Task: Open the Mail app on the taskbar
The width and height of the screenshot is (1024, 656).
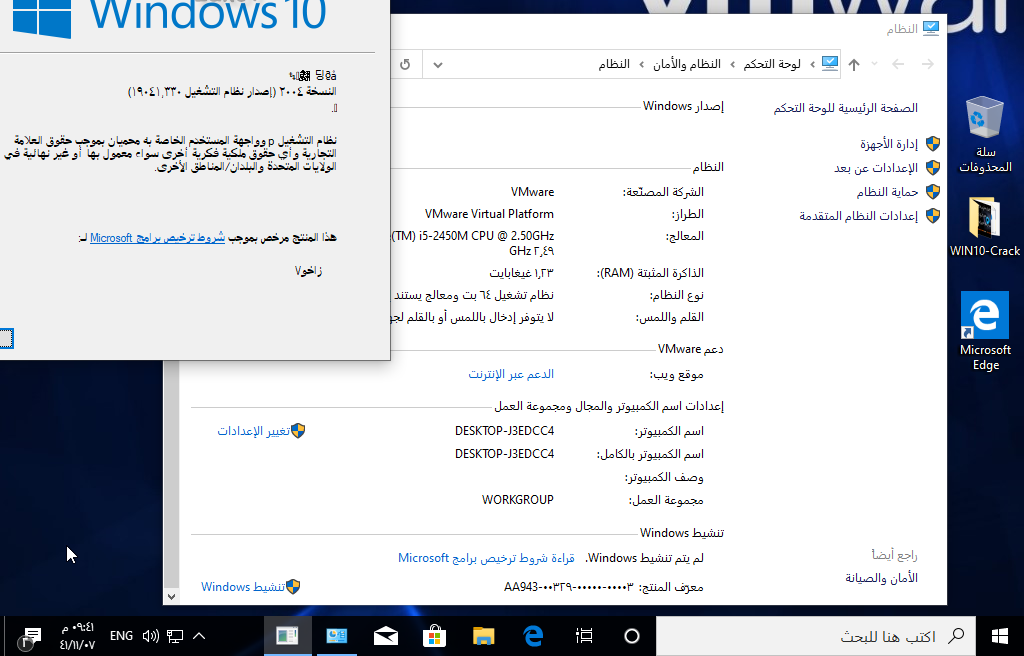Action: (x=385, y=636)
